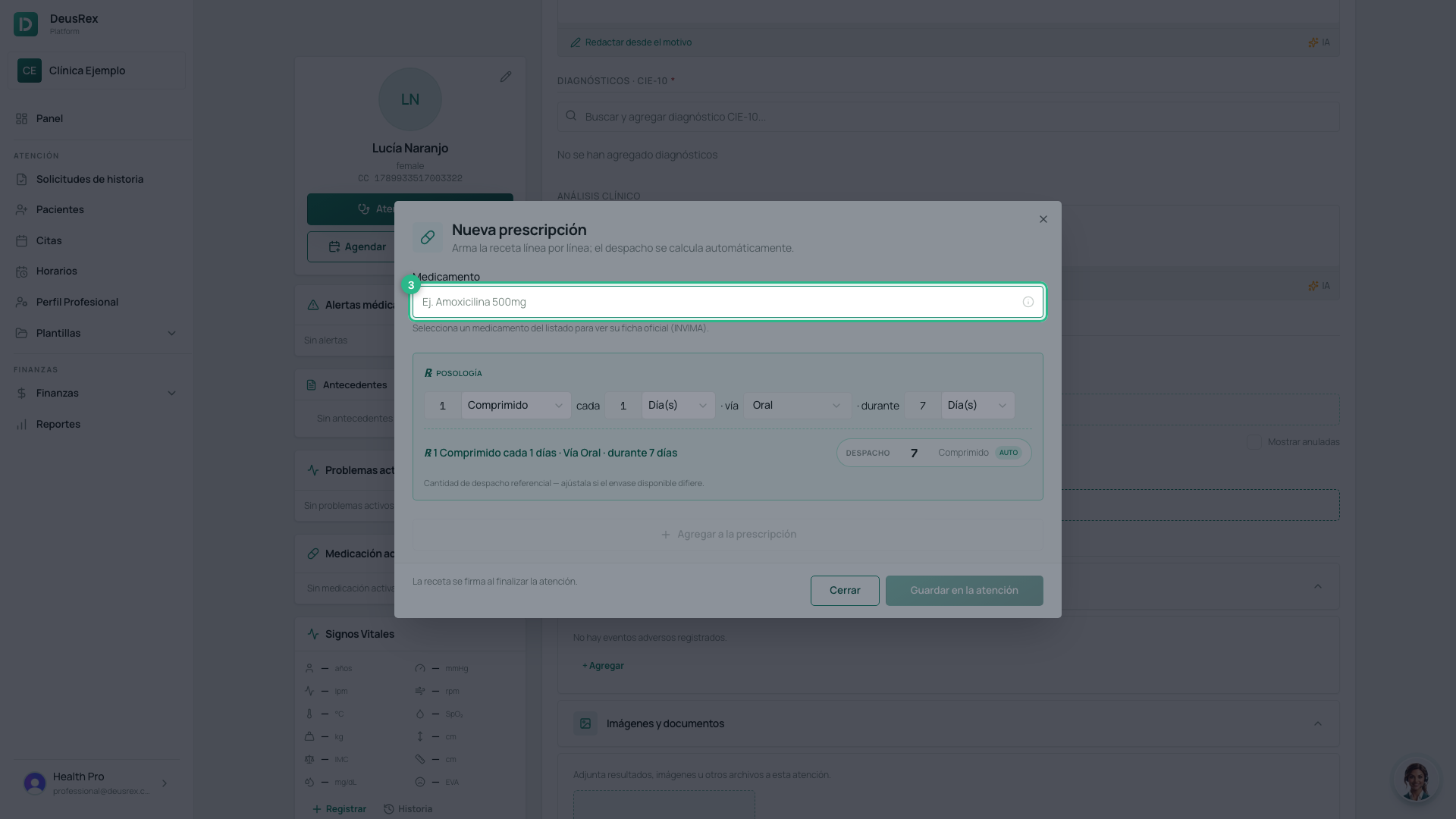Click the Cerrar button
This screenshot has width=1456, height=819.
pos(845,591)
